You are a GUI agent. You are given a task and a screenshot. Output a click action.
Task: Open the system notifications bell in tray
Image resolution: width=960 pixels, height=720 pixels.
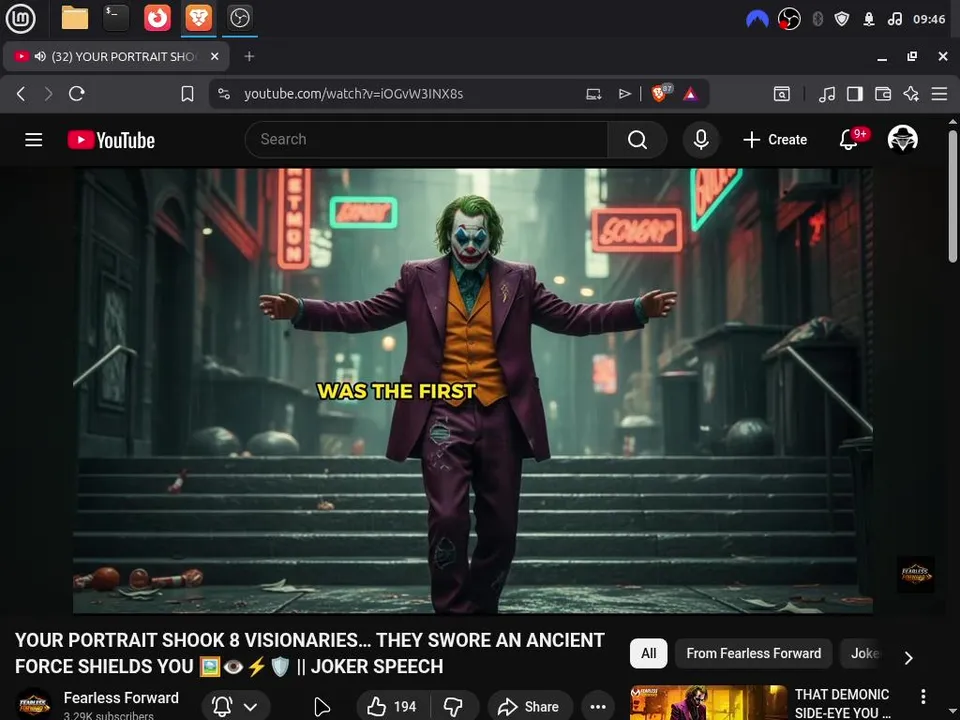(x=869, y=19)
